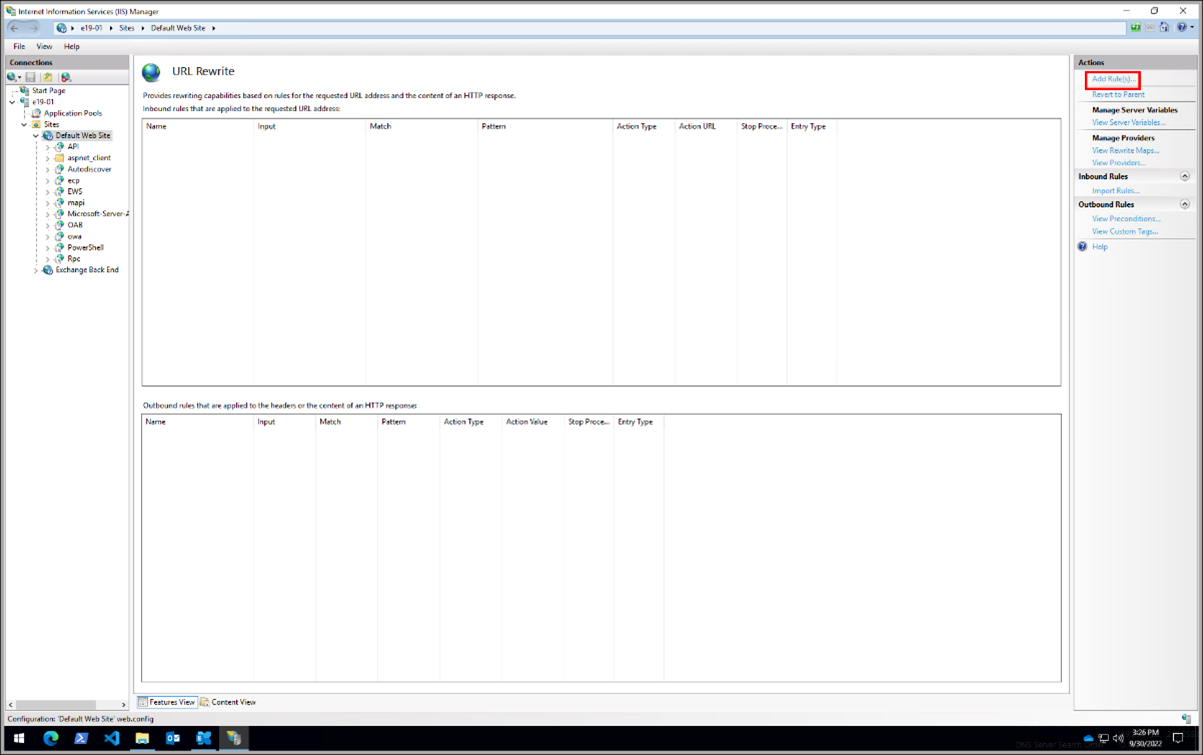The width and height of the screenshot is (1203, 755).
Task: Sort inbound rules by Action Type column
Action: [x=643, y=126]
